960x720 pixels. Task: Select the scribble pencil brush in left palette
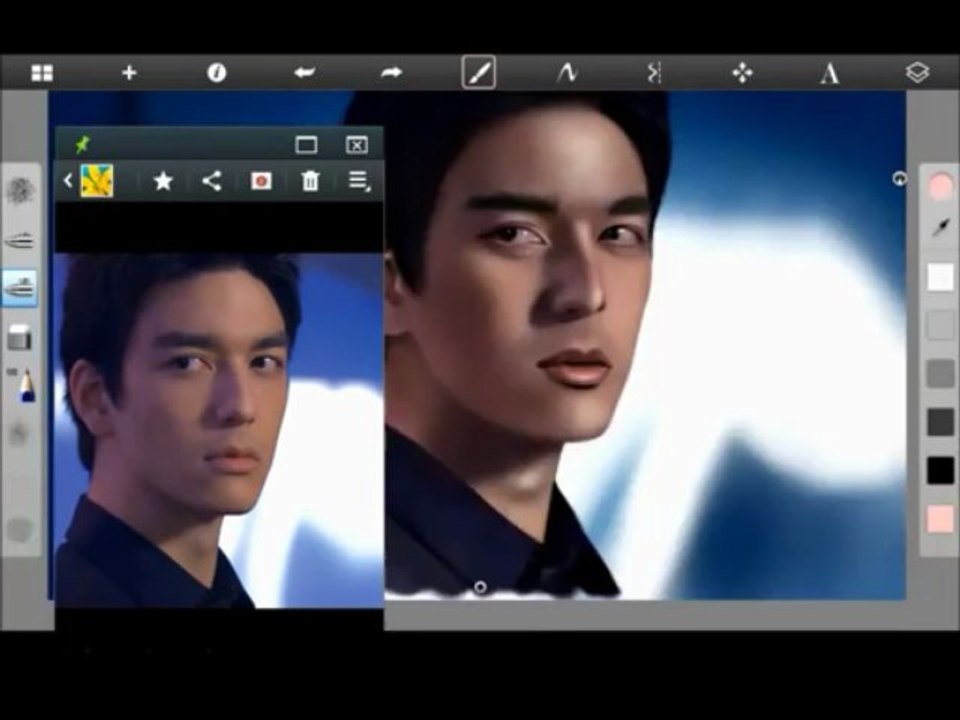[20, 190]
